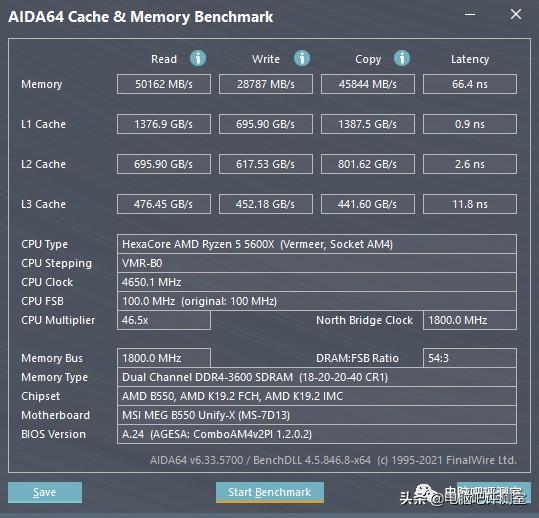Minimize the AIDA64 benchmark window

[470, 14]
